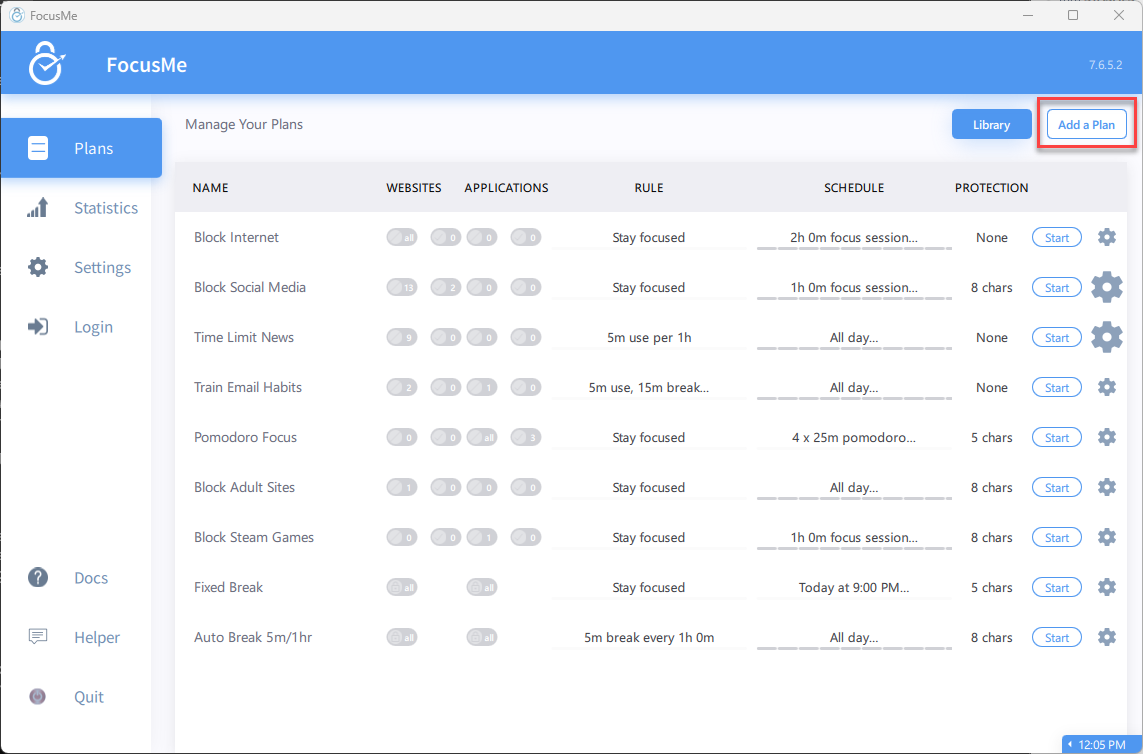Viewport: 1143px width, 754px height.
Task: Click Train Email Habits '2' websites pill
Action: click(x=402, y=387)
